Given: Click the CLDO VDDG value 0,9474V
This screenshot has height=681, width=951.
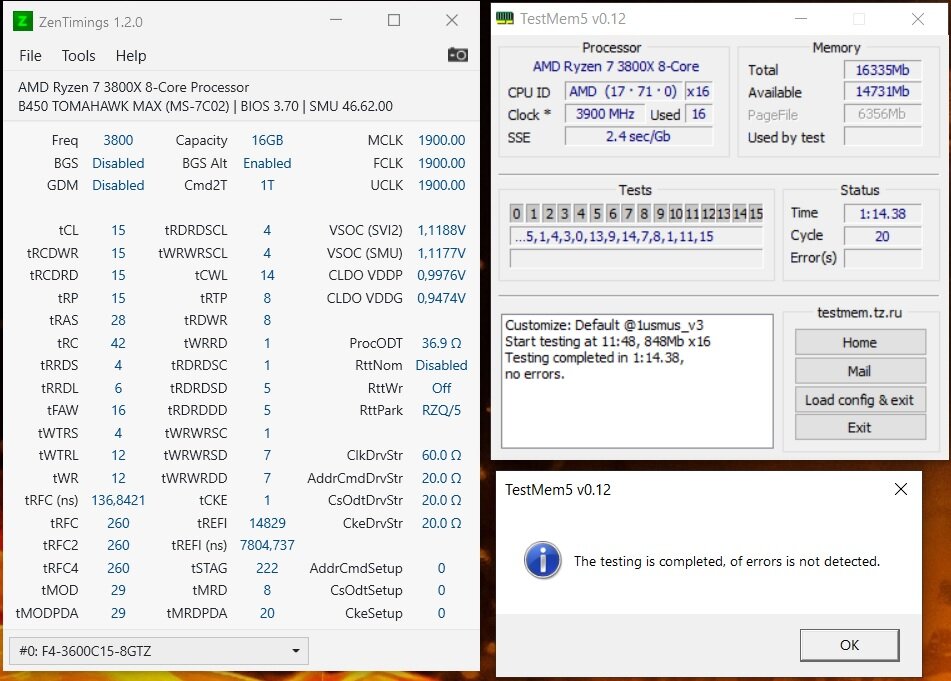Looking at the screenshot, I should click(442, 298).
